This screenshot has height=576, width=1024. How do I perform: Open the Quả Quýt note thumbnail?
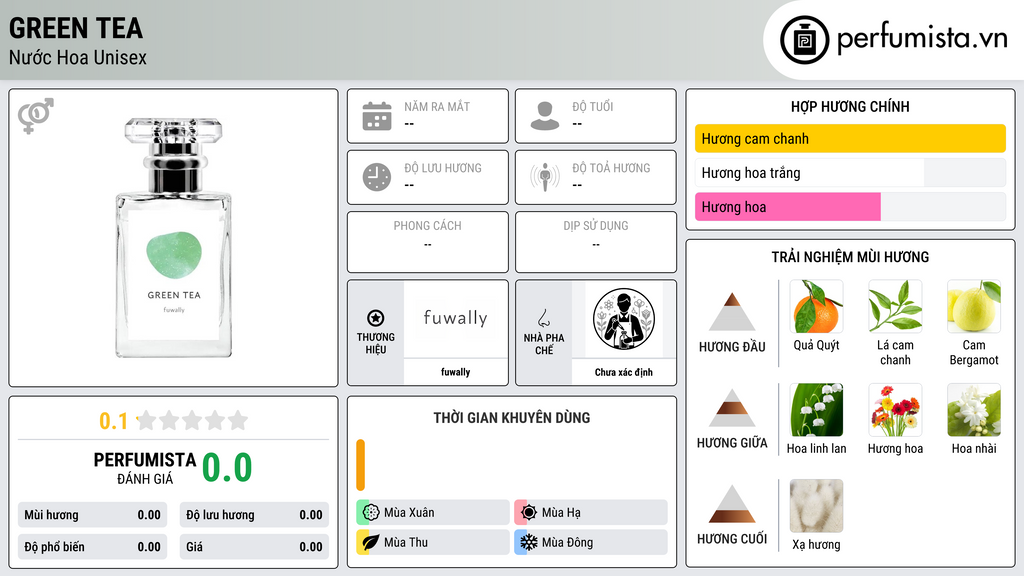[x=816, y=306]
